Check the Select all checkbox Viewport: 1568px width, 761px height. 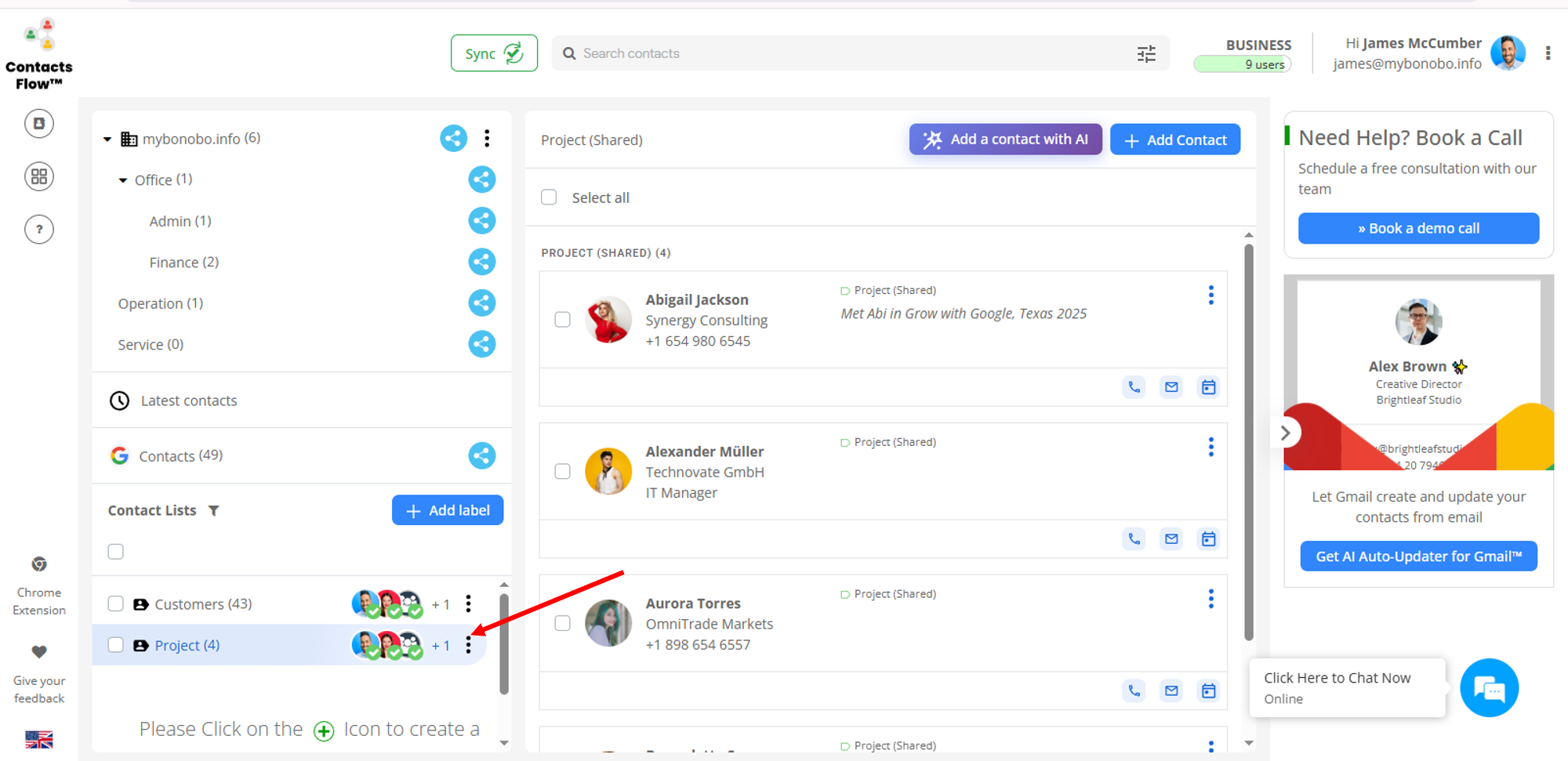pyautogui.click(x=549, y=197)
